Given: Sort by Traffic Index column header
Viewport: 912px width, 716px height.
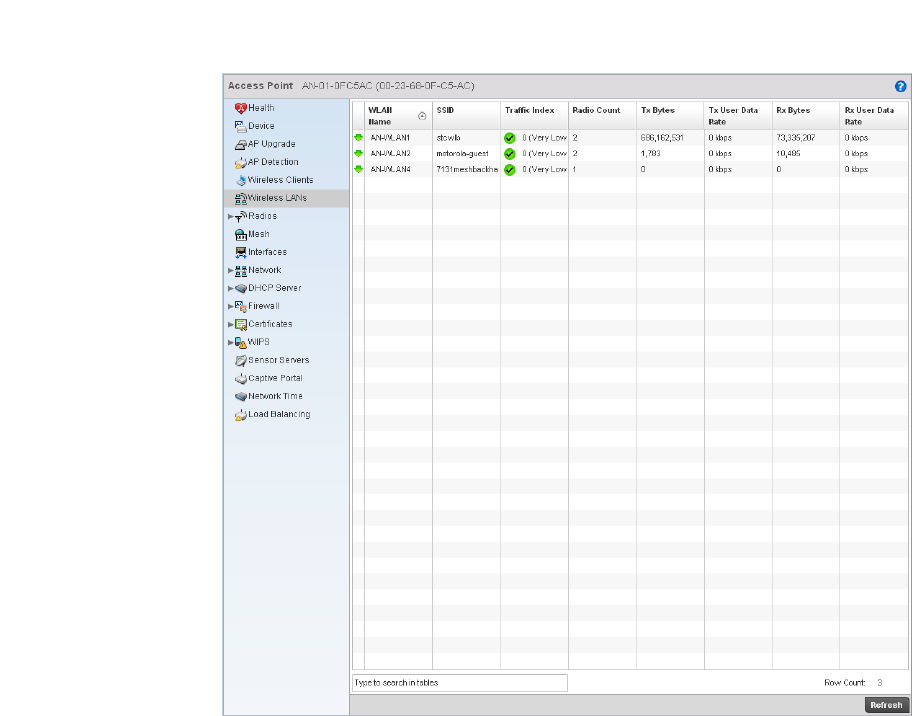Looking at the screenshot, I should tap(534, 116).
